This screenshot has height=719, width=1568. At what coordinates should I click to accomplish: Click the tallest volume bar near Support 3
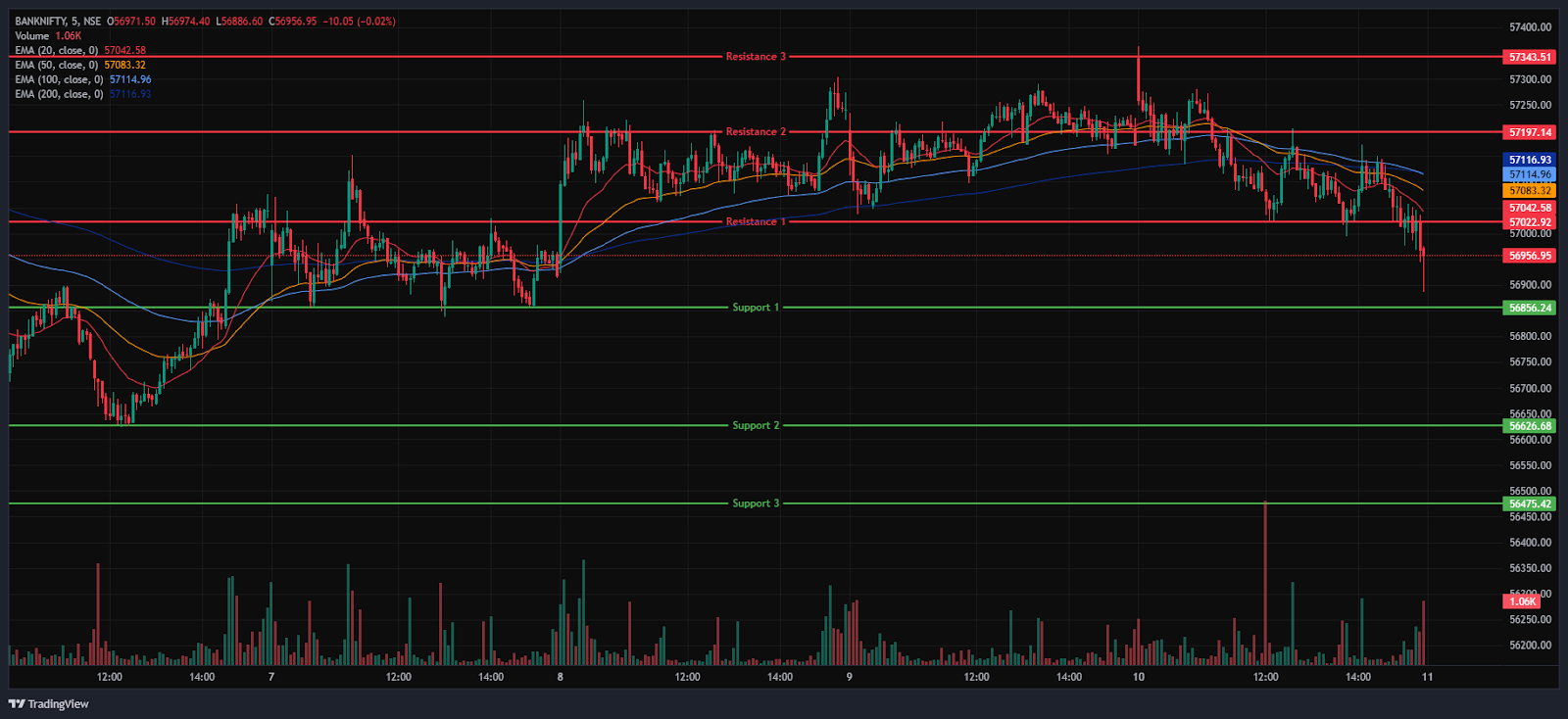[1265, 583]
